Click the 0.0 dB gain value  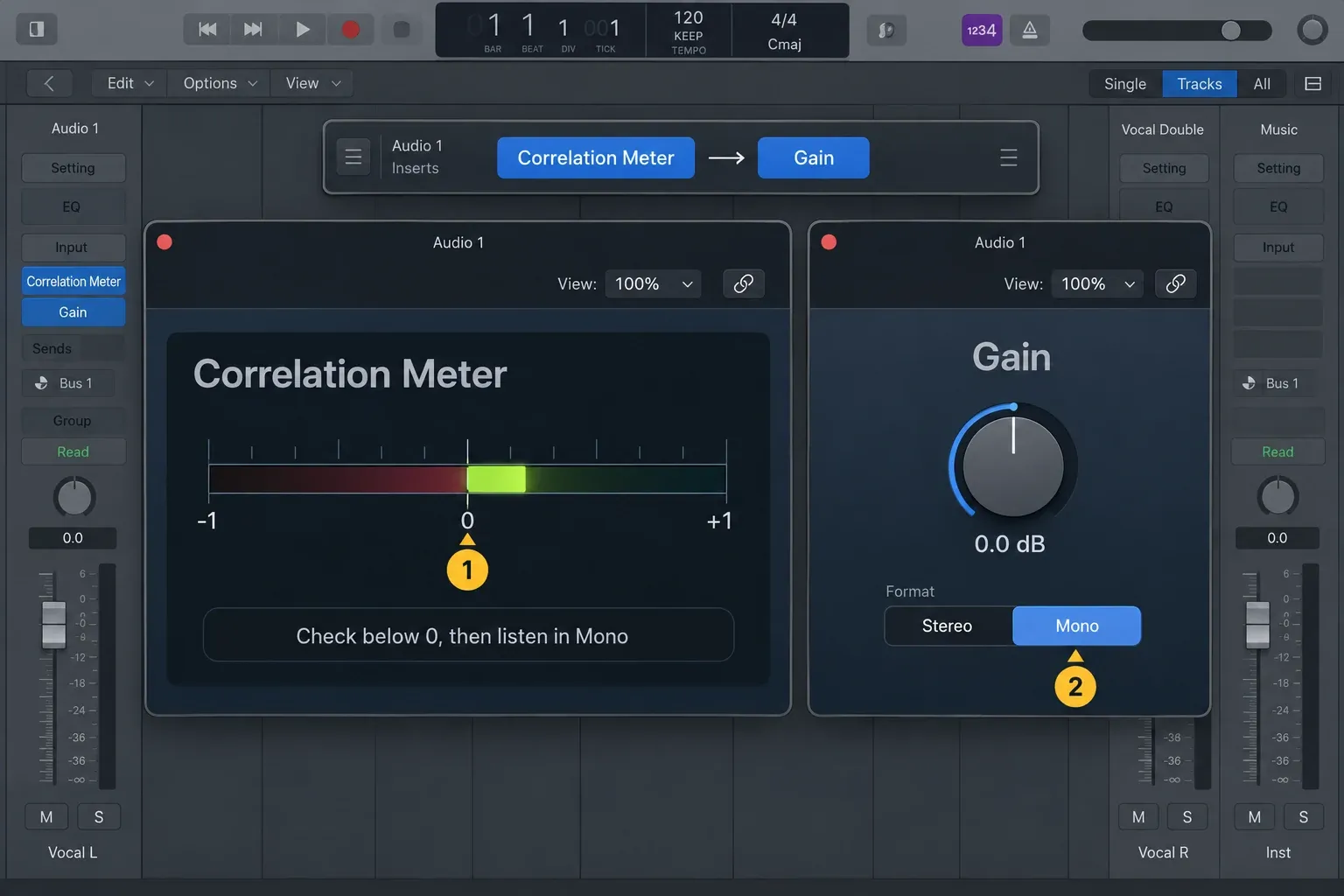(1010, 544)
